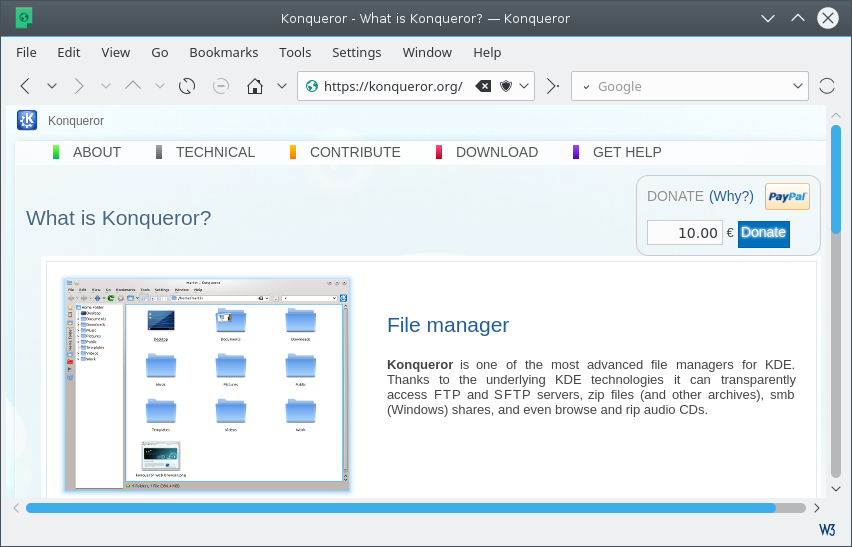Image resolution: width=852 pixels, height=547 pixels.
Task: Click the Back navigation arrow
Action: coord(26,86)
